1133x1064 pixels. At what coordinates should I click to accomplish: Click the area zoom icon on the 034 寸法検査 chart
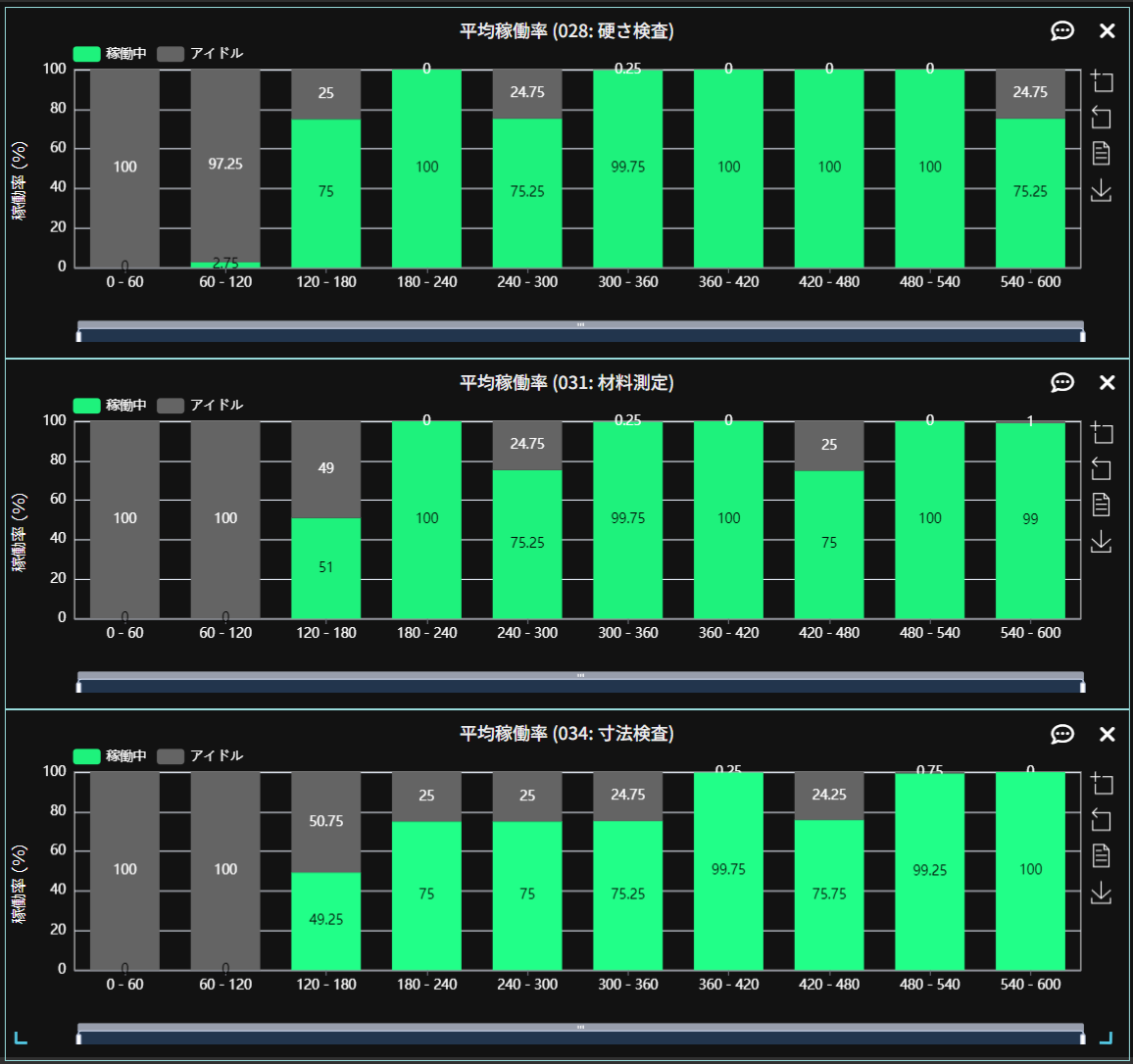coord(1102,784)
